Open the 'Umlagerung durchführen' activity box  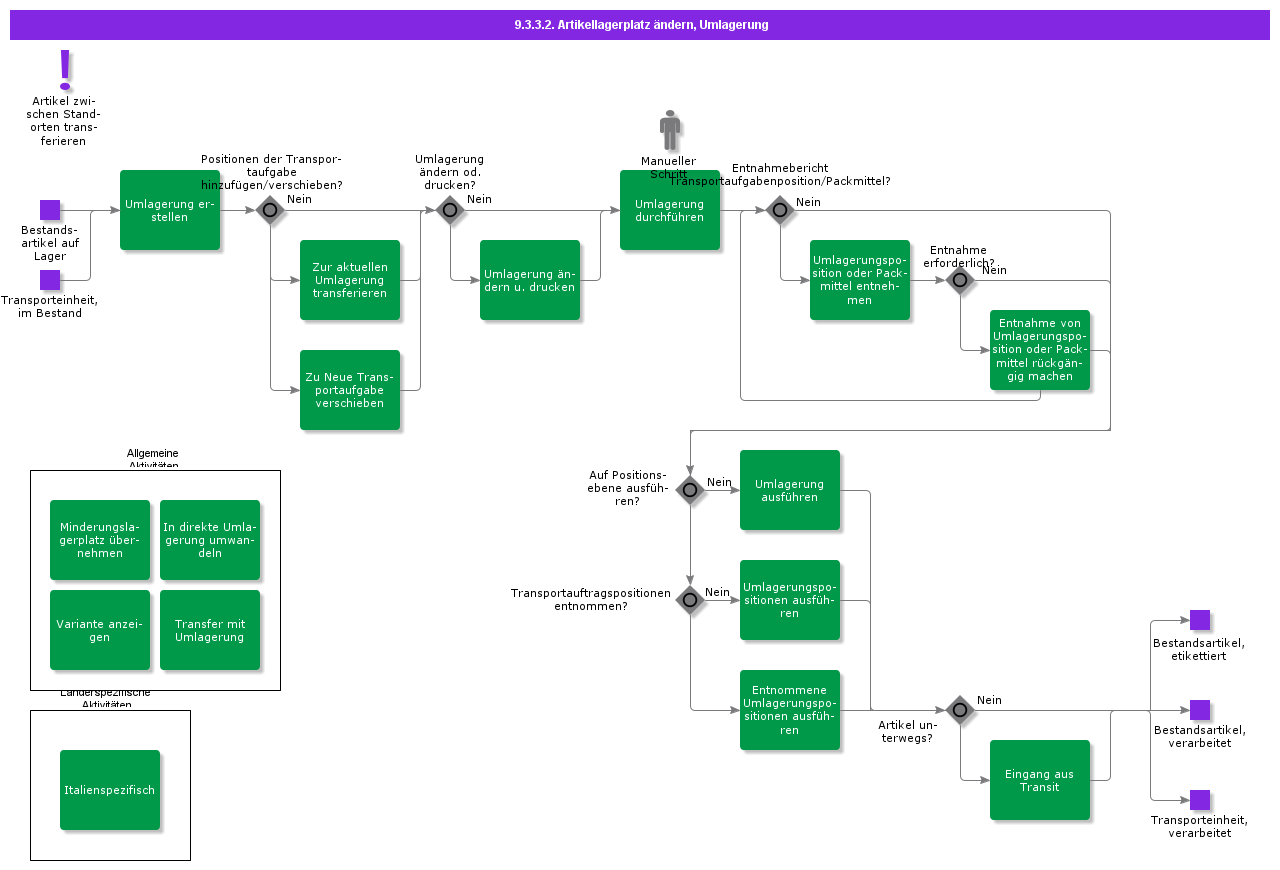point(670,210)
